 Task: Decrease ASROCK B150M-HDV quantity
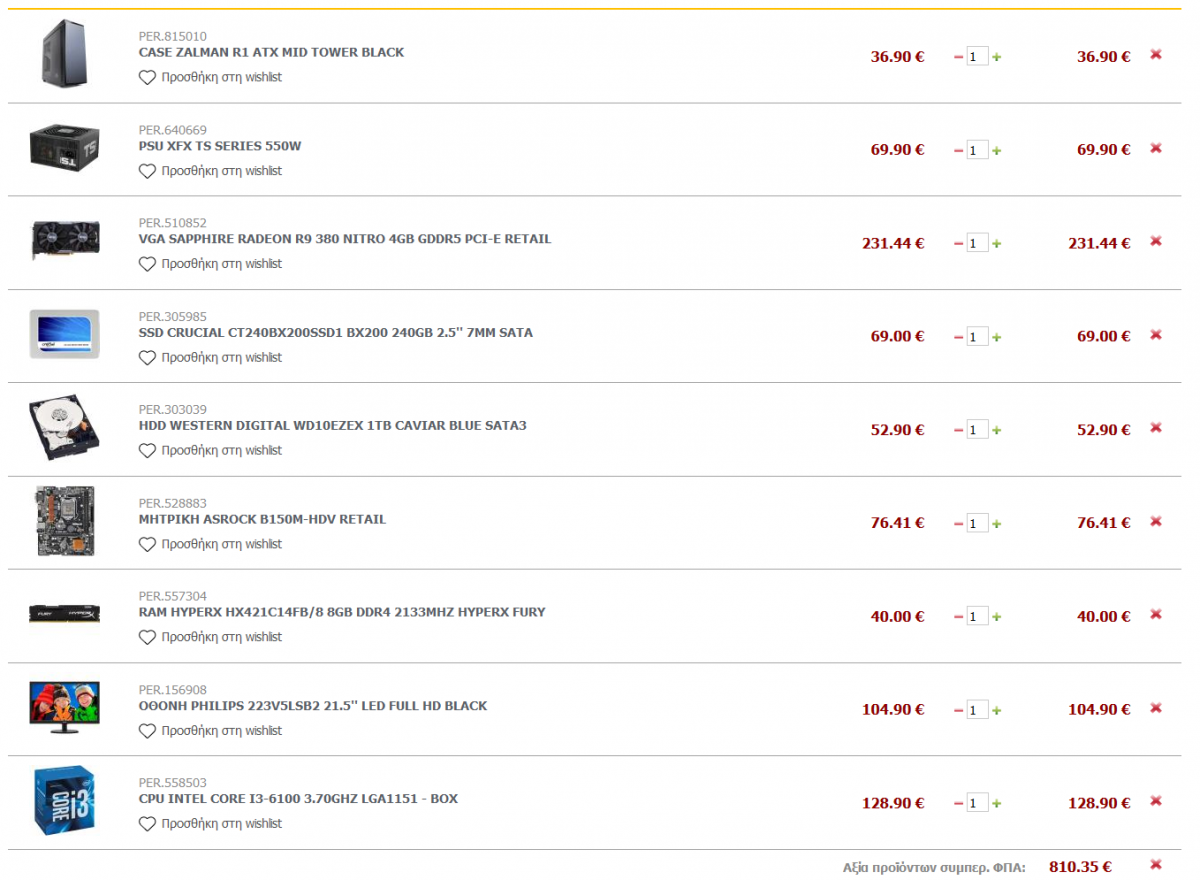click(x=958, y=523)
